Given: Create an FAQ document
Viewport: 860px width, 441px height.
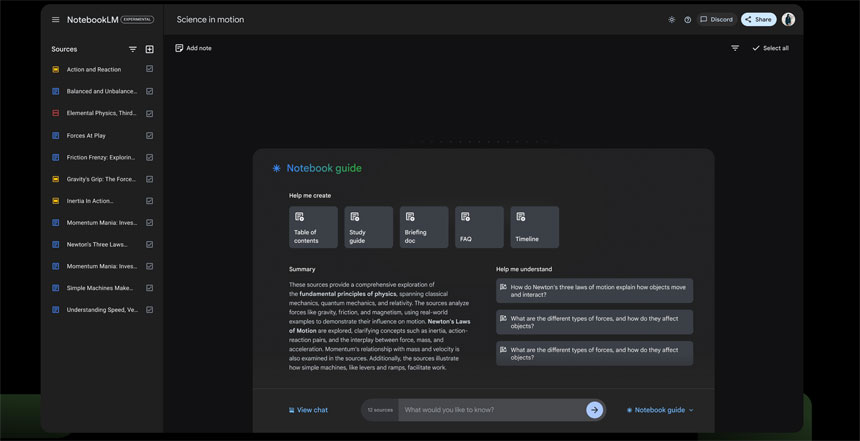Looking at the screenshot, I should (479, 227).
